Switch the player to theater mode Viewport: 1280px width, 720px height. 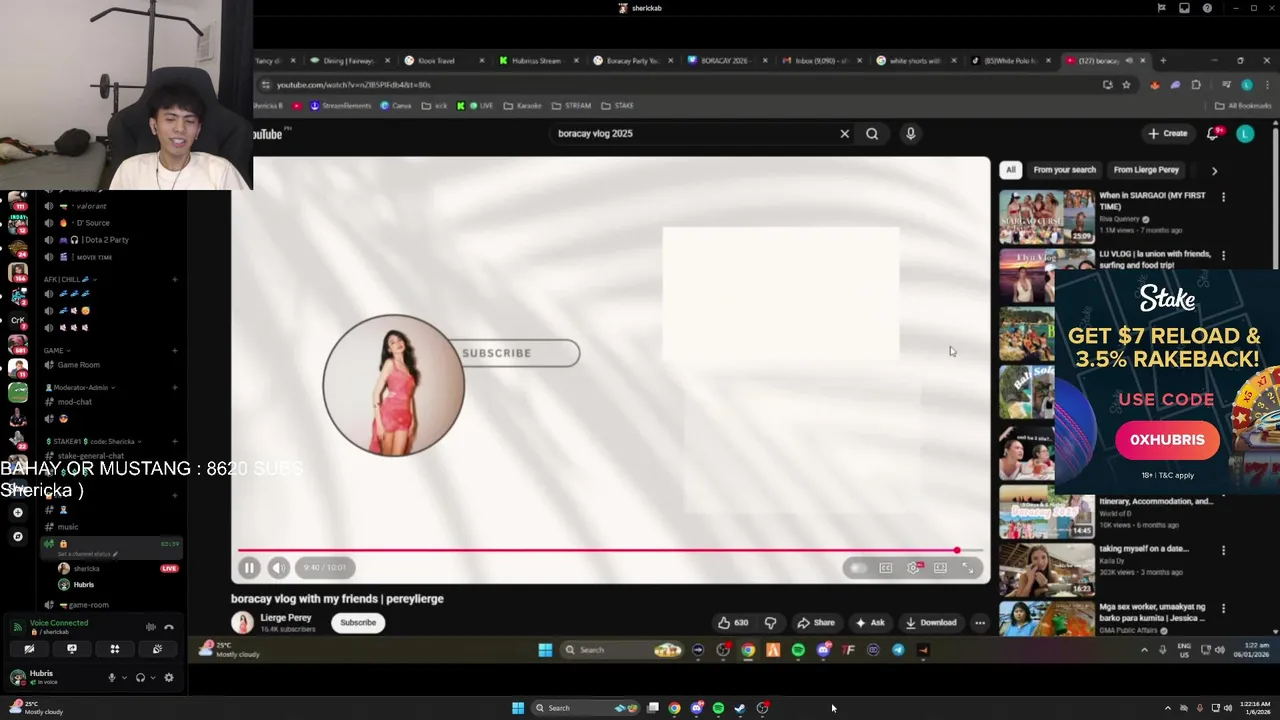[x=940, y=568]
